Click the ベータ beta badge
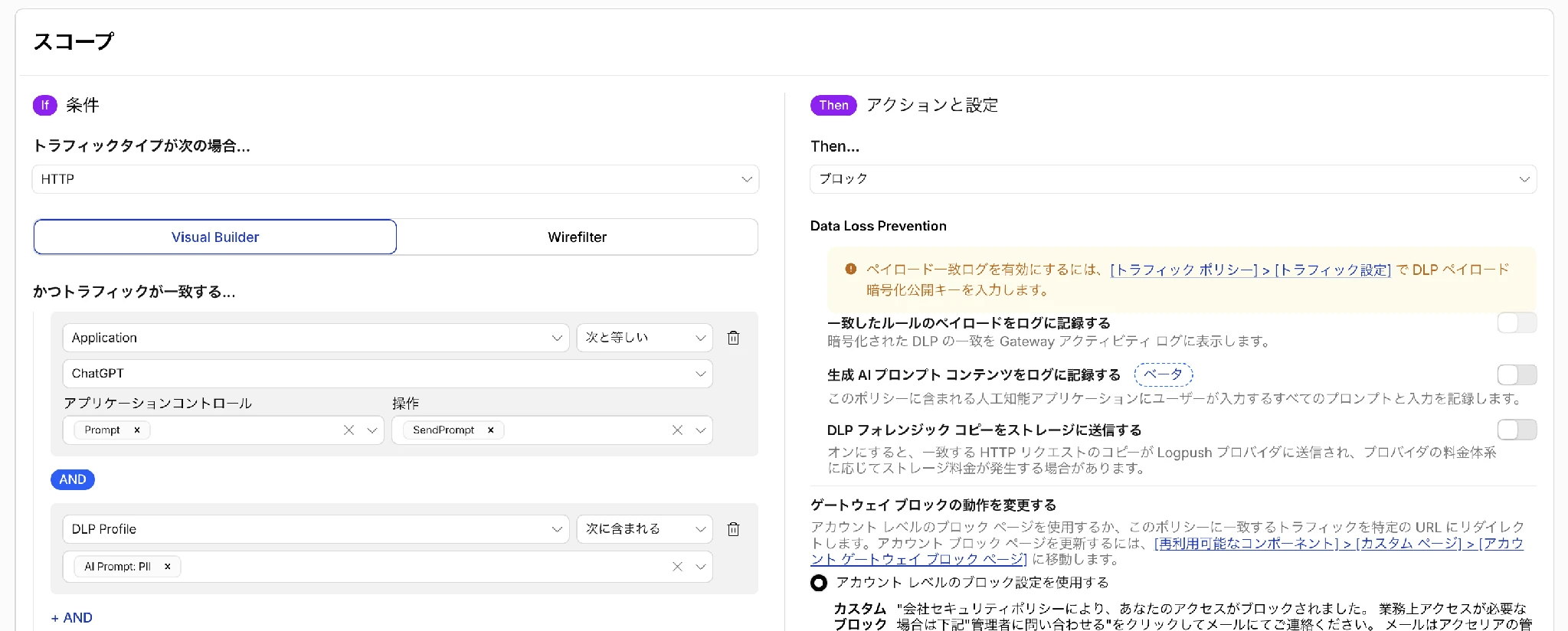This screenshot has height=631, width=1568. tap(1163, 374)
